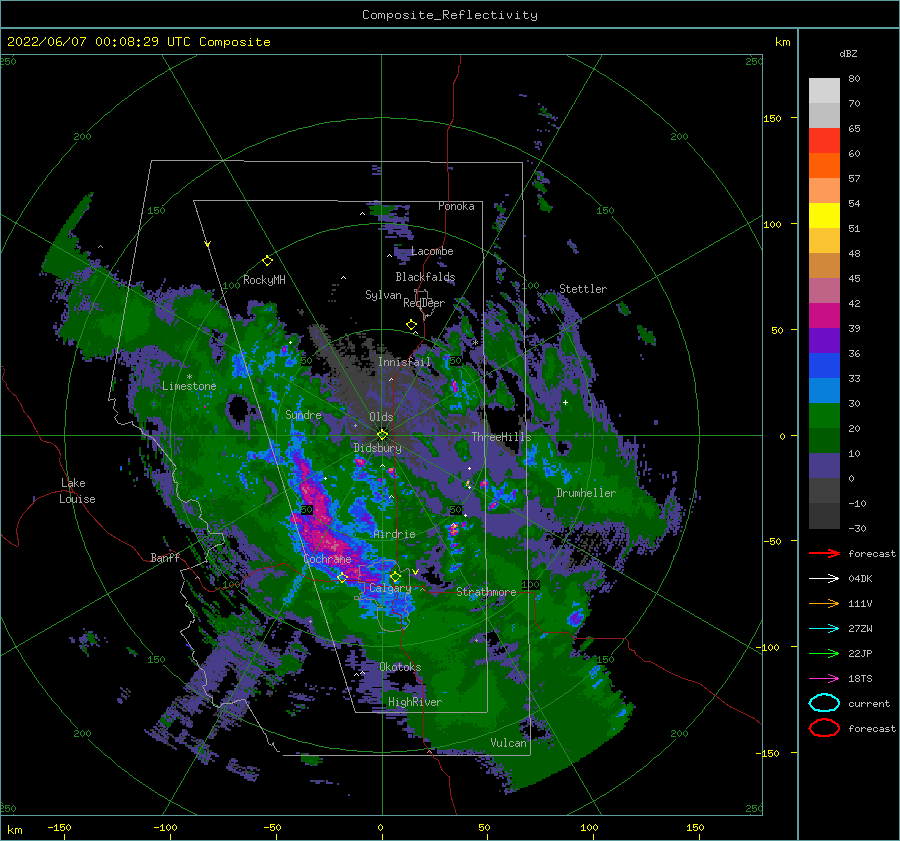Click the magenta 18TS arrow icon
Screen dimensions: 900x841
click(824, 679)
